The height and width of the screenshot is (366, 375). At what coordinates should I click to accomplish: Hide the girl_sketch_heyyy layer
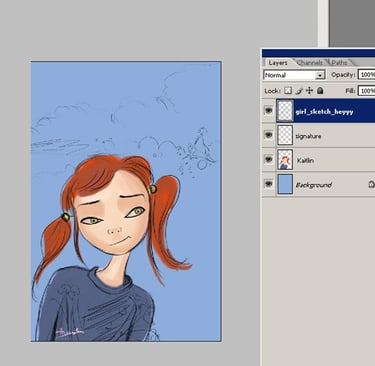pos(268,111)
